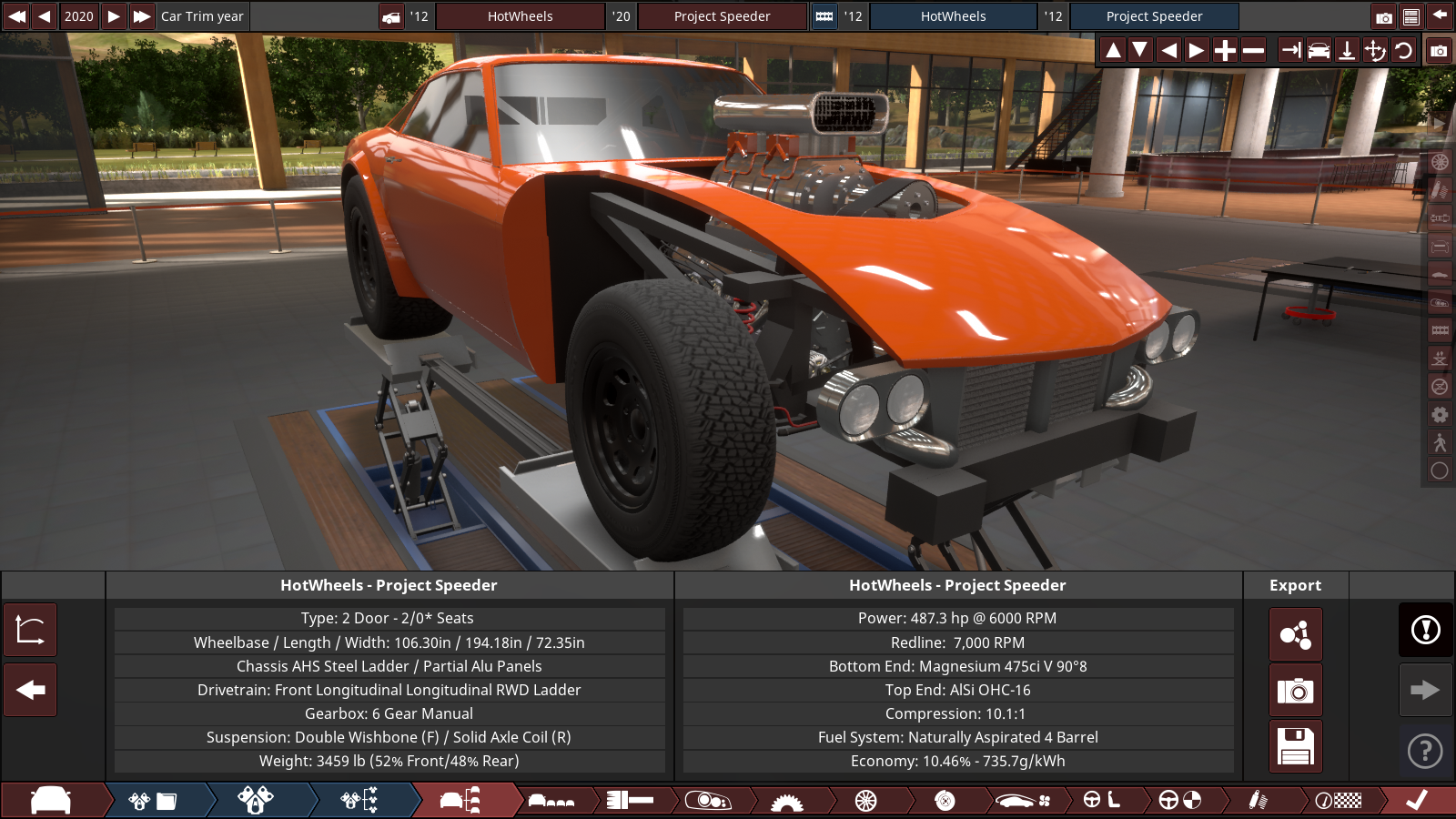
Task: Open help with the question mark button
Action: (1425, 751)
